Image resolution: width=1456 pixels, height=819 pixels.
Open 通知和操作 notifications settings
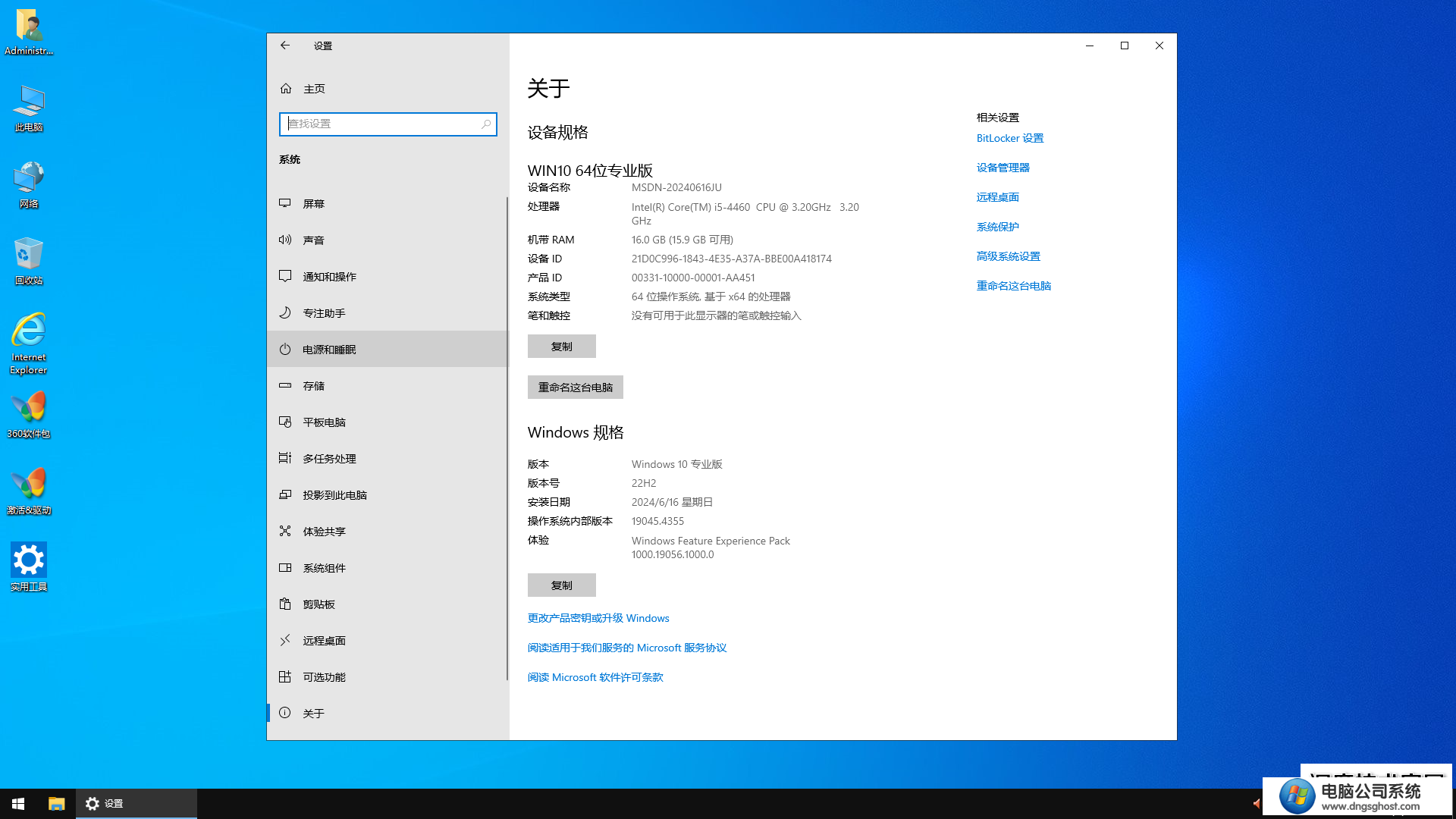(388, 276)
